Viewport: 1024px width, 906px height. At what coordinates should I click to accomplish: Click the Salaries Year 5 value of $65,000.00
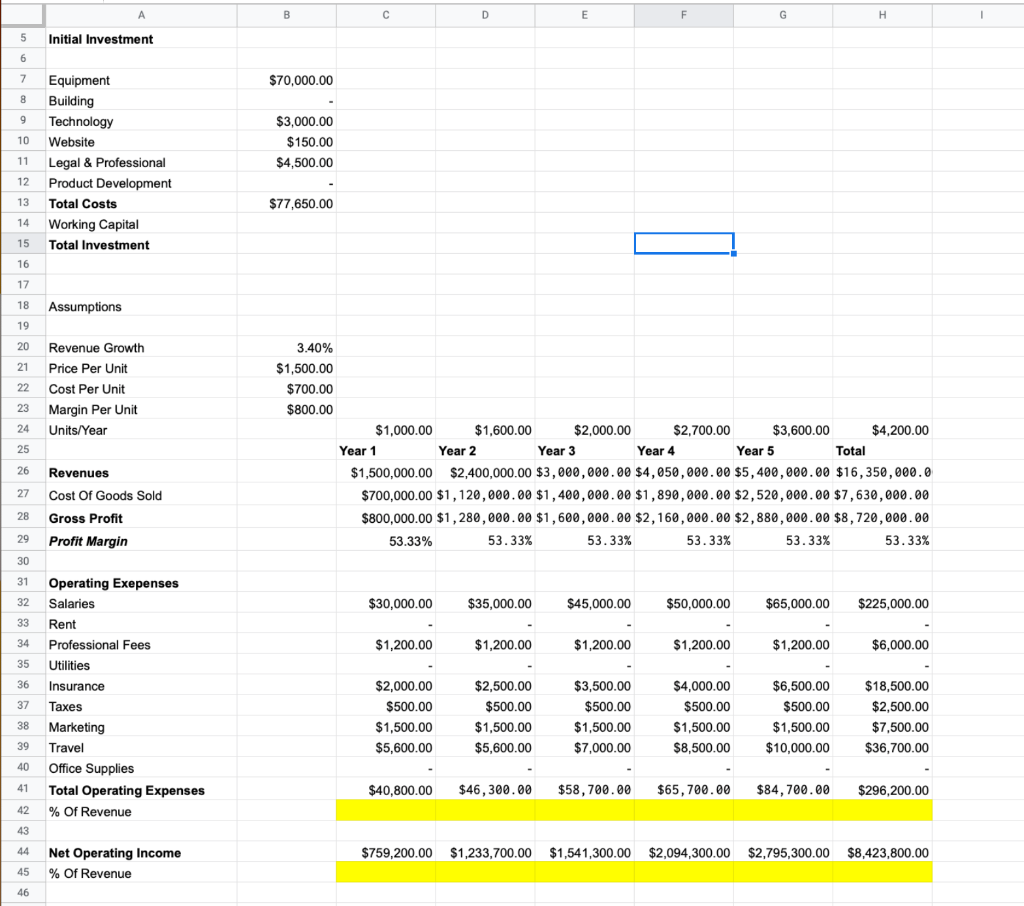(782, 603)
